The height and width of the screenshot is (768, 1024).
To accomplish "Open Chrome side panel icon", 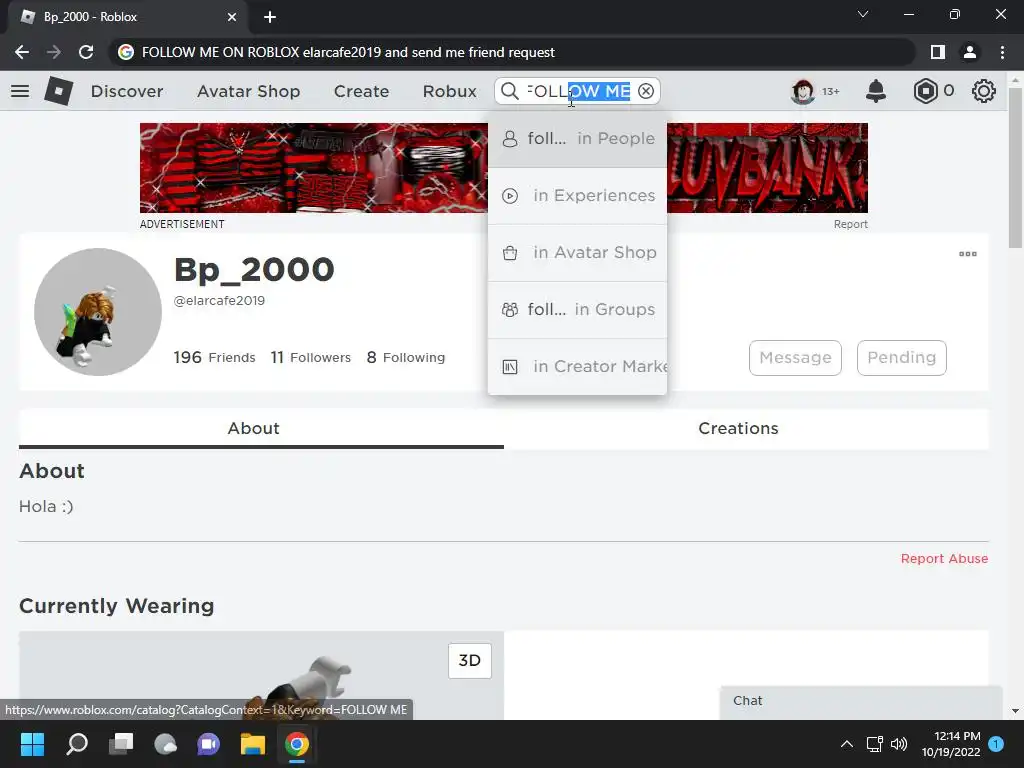I will click(938, 52).
